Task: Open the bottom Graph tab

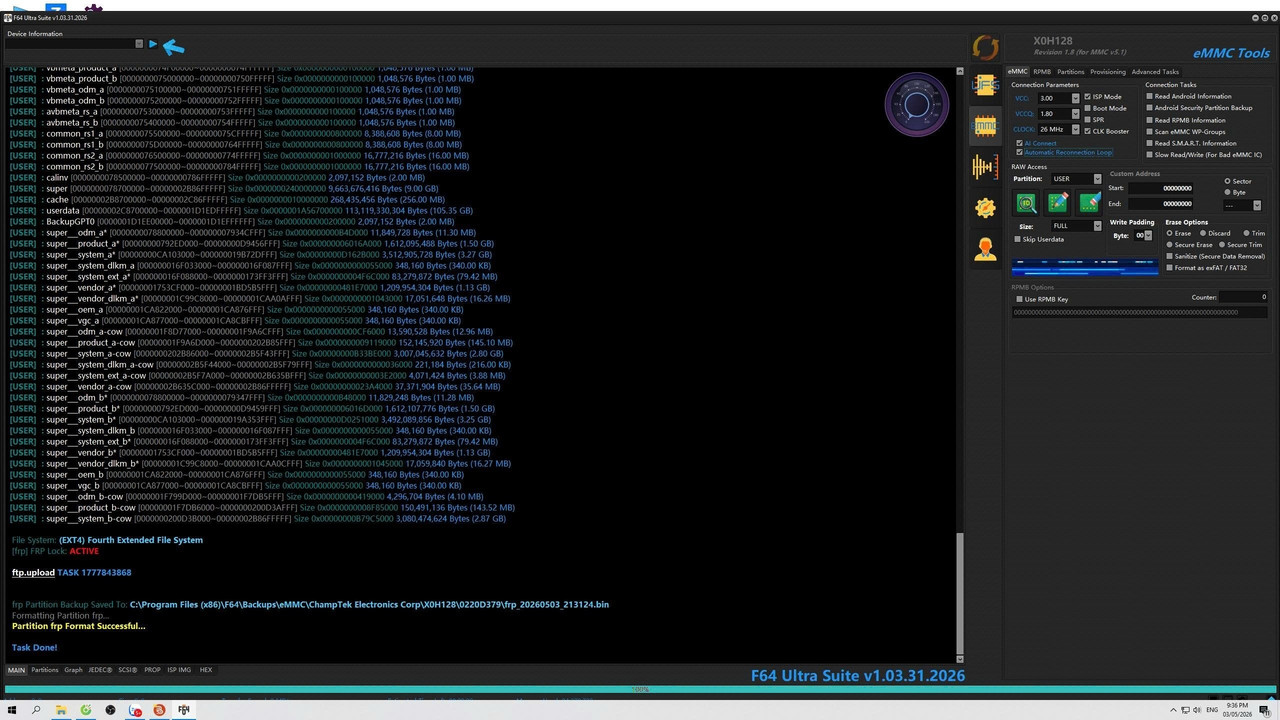Action: pos(73,670)
